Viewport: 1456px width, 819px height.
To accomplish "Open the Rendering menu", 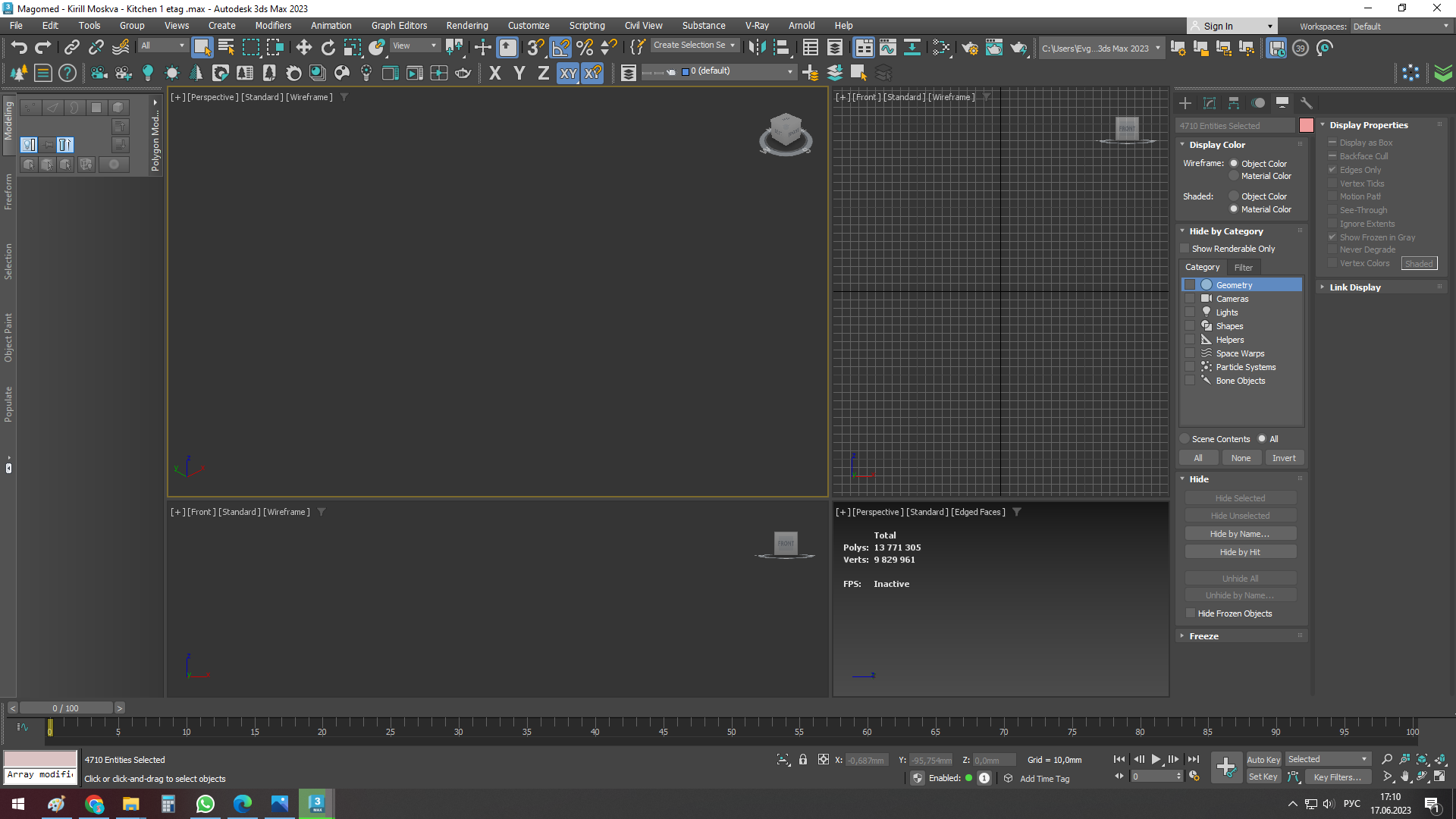I will click(x=467, y=26).
